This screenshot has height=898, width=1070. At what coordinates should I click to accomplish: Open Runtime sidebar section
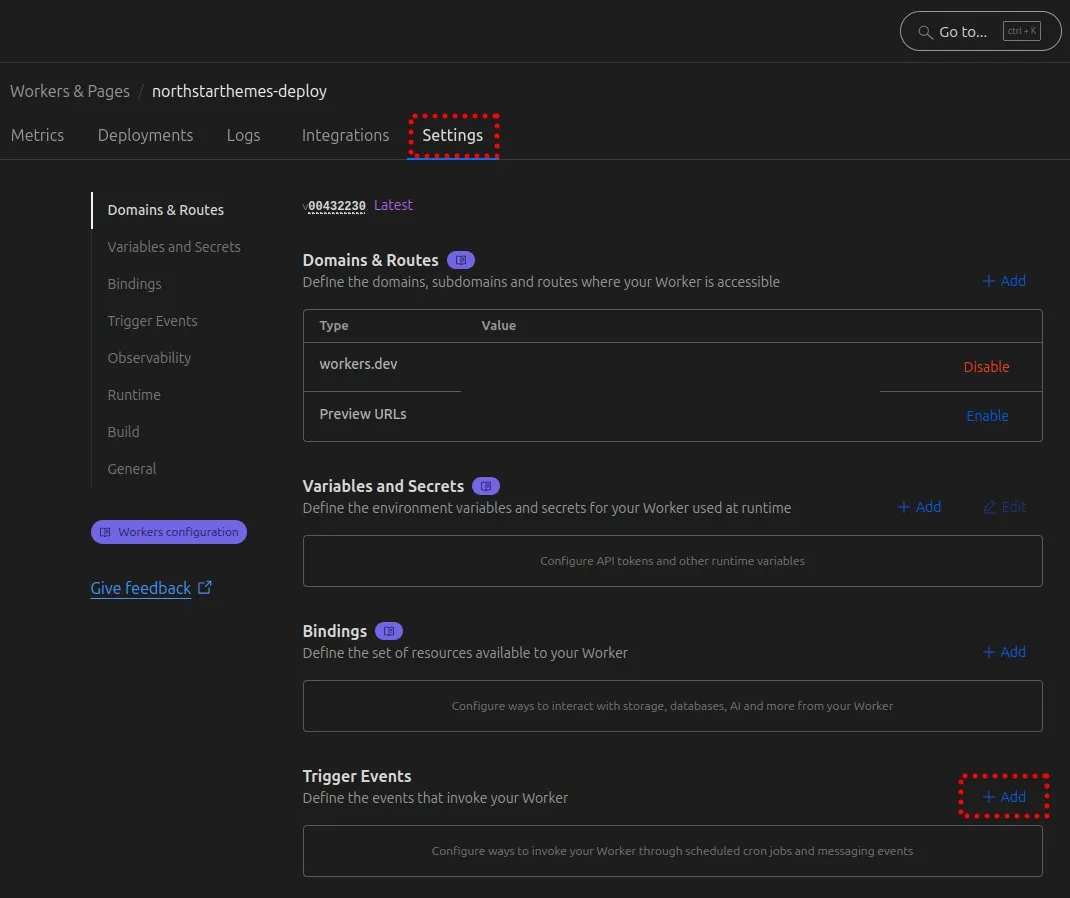[134, 394]
